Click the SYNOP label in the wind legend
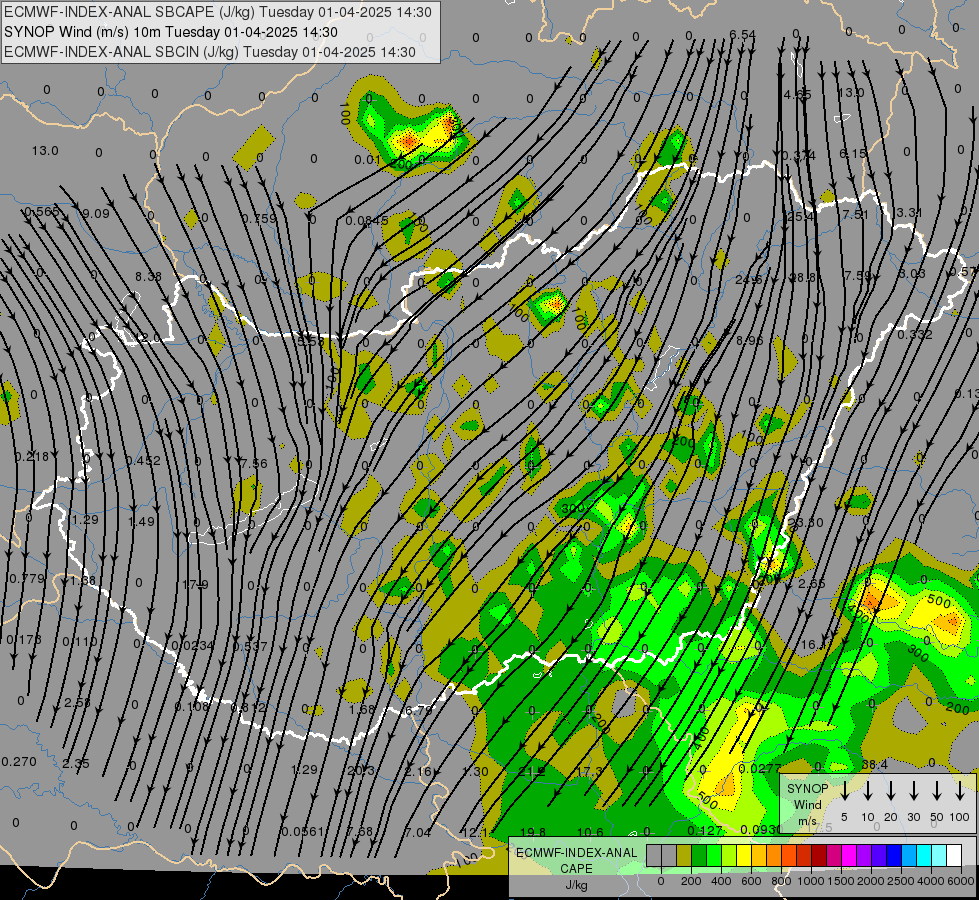 807,788
